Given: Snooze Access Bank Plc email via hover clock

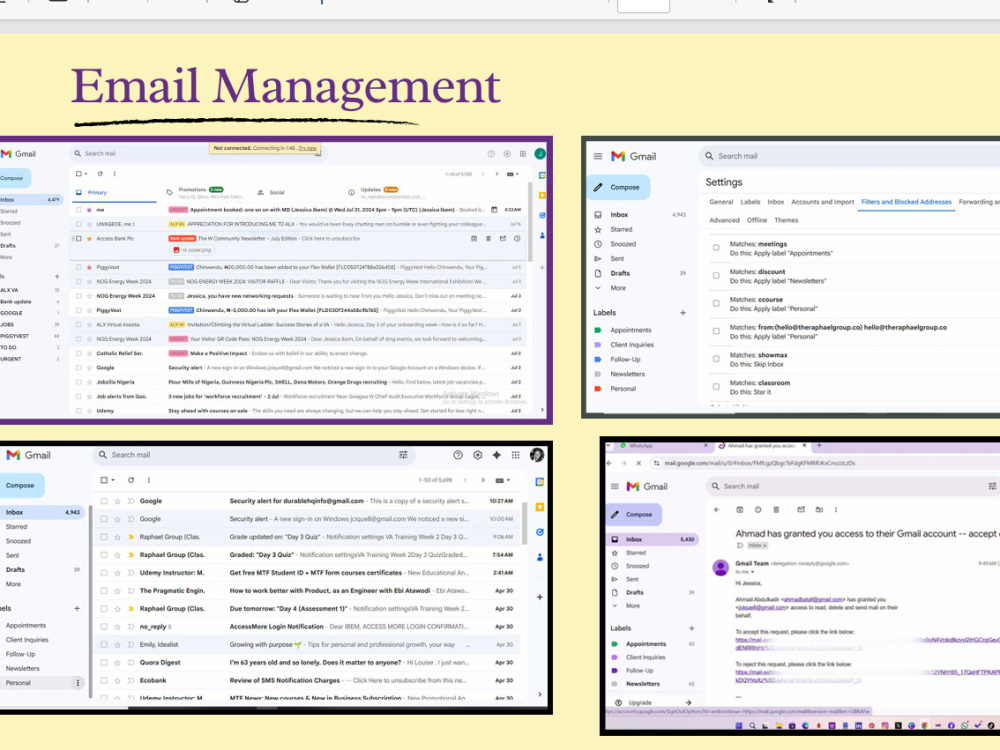Looking at the screenshot, I should coord(517,239).
